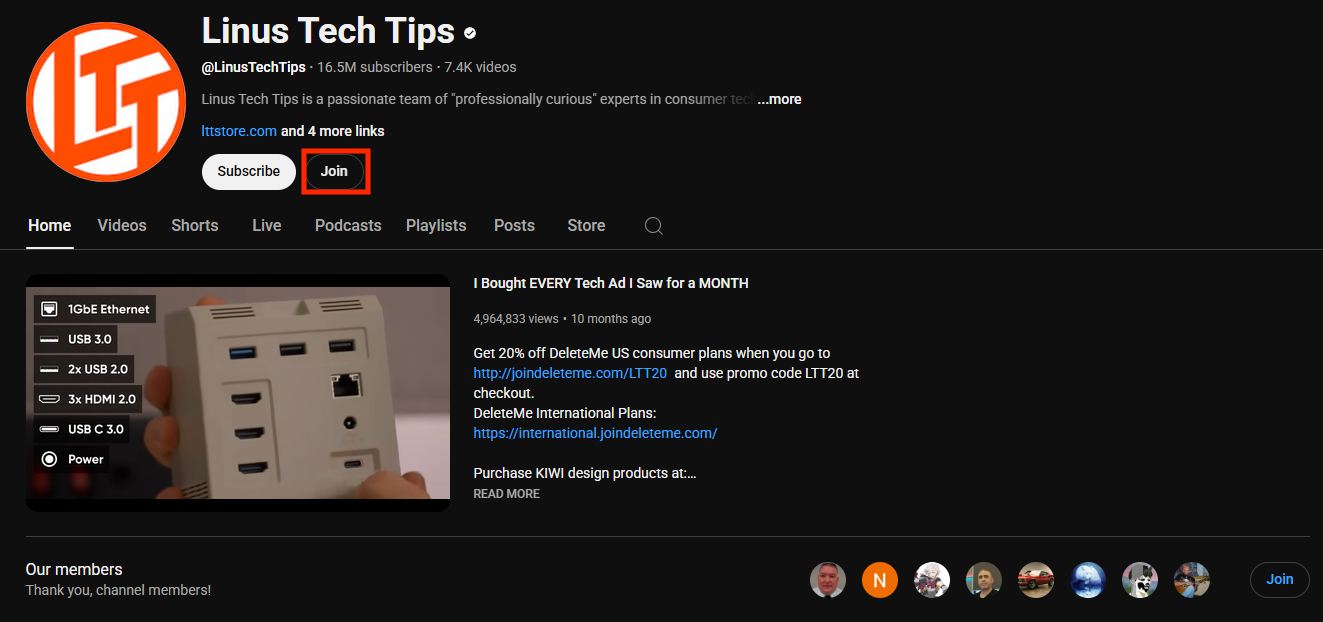The width and height of the screenshot is (1323, 622).
Task: Open the lttstore.com link
Action: tap(238, 130)
